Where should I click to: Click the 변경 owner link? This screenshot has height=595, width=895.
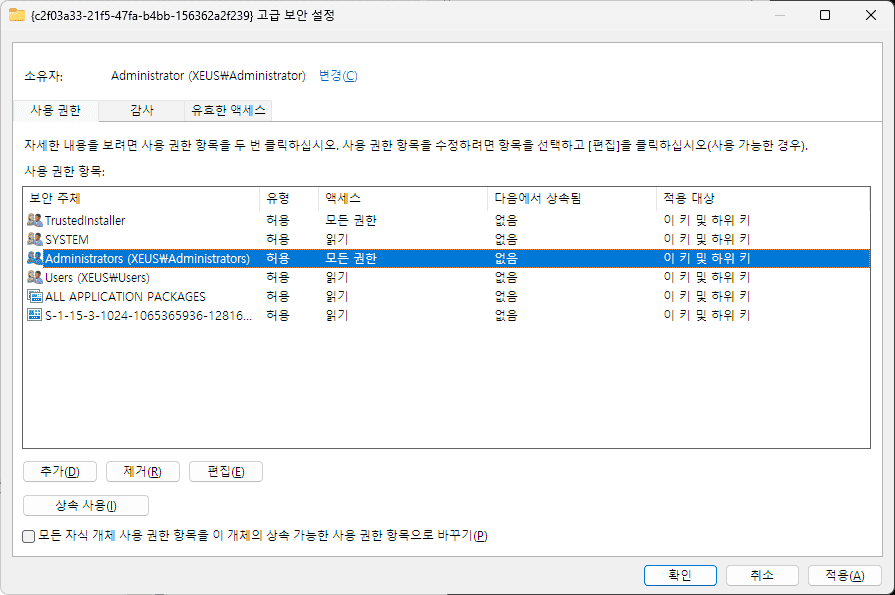pyautogui.click(x=337, y=76)
